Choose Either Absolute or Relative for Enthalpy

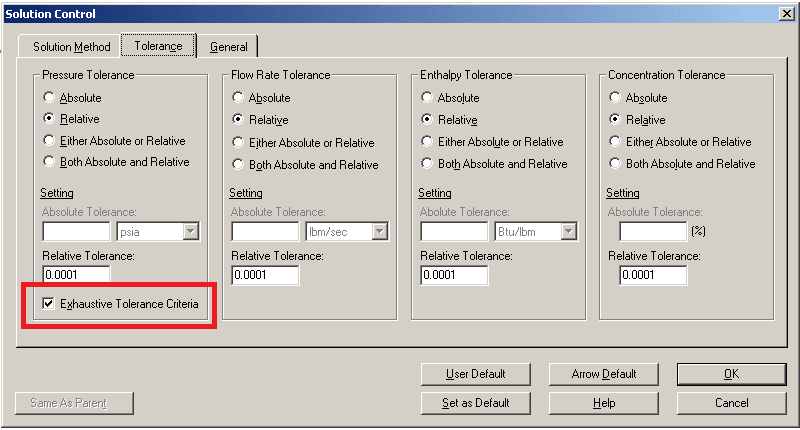[492, 141]
